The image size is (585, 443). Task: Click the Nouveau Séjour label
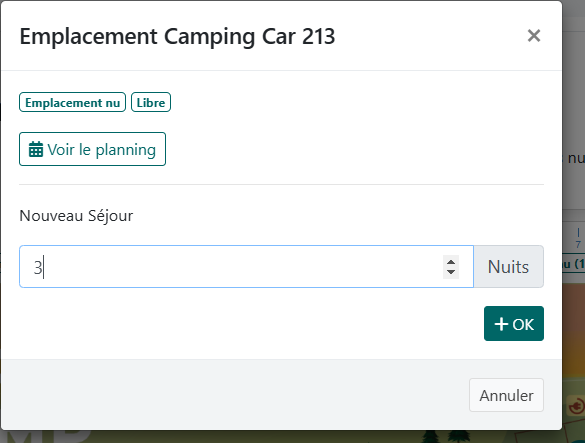(76, 216)
